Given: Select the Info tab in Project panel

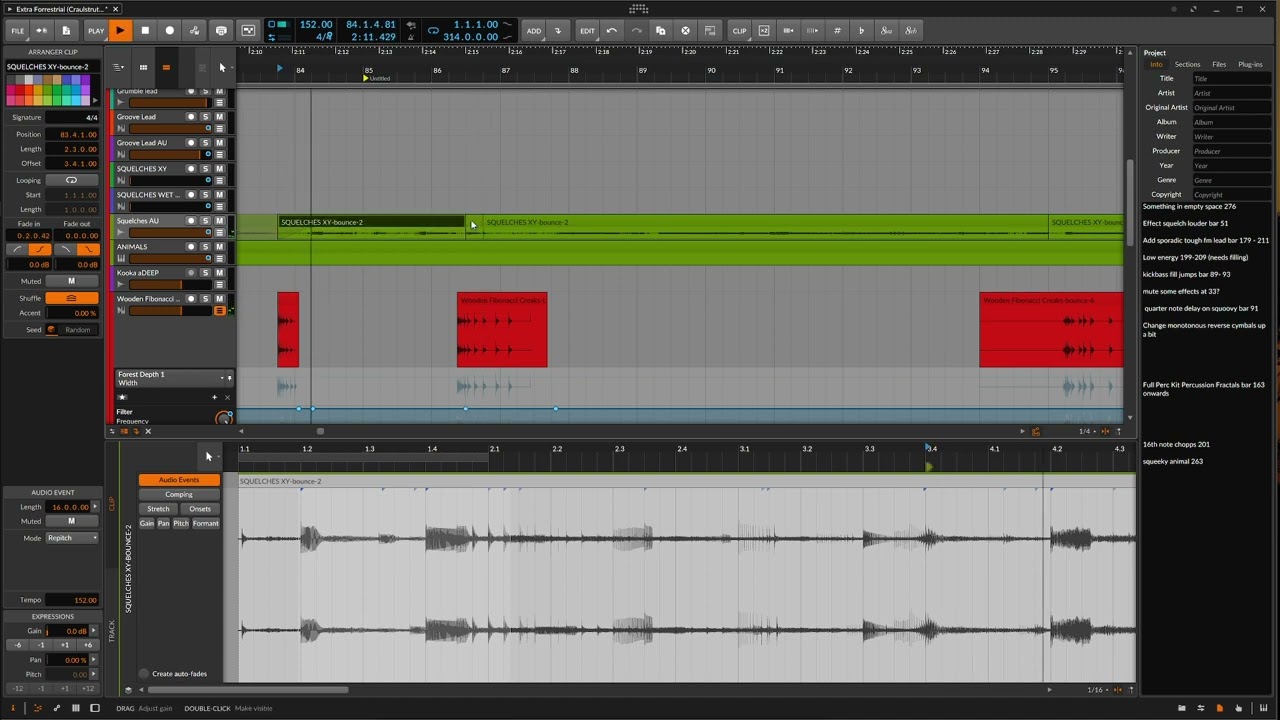Looking at the screenshot, I should tap(1156, 64).
